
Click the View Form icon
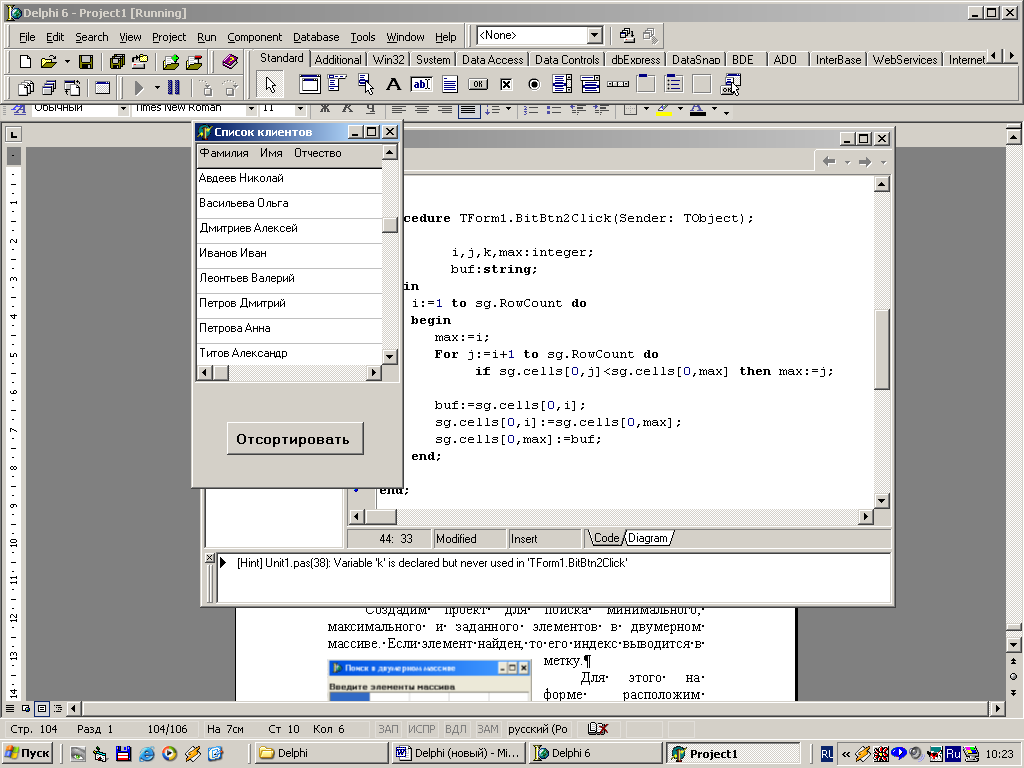click(x=49, y=88)
